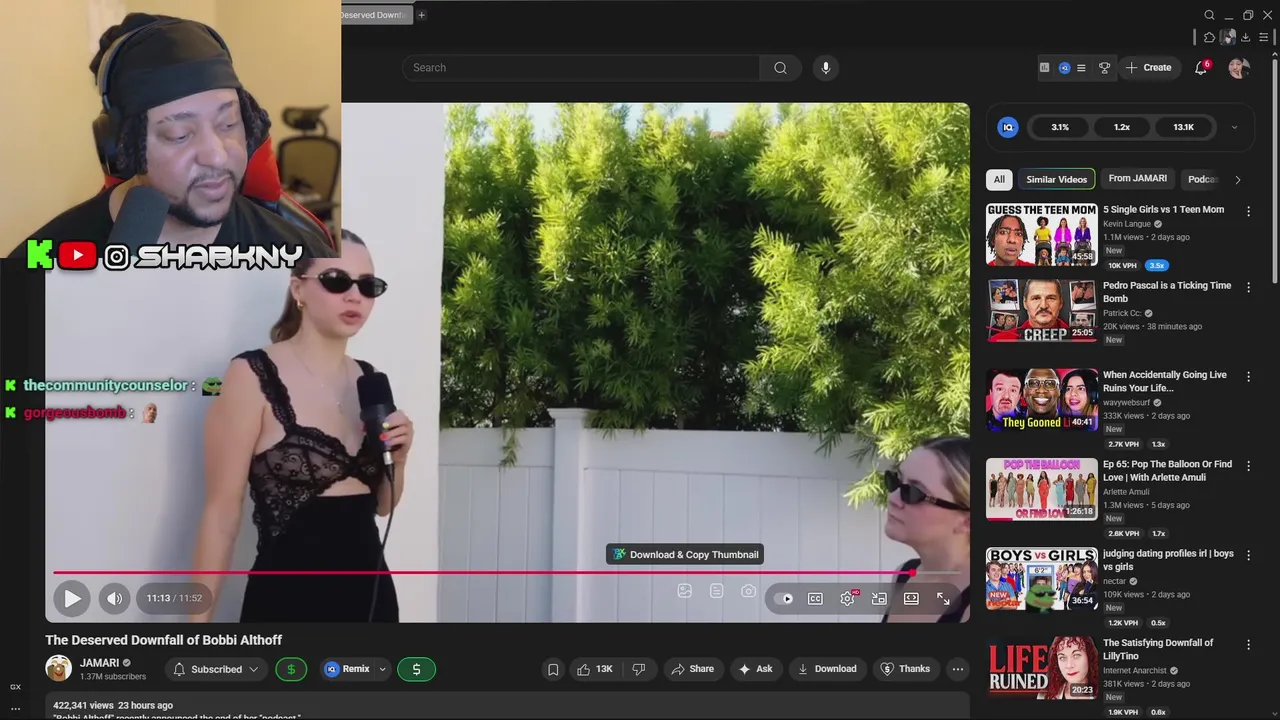The height and width of the screenshot is (720, 1280).
Task: Open the trophy icon in header
Action: (1105, 68)
